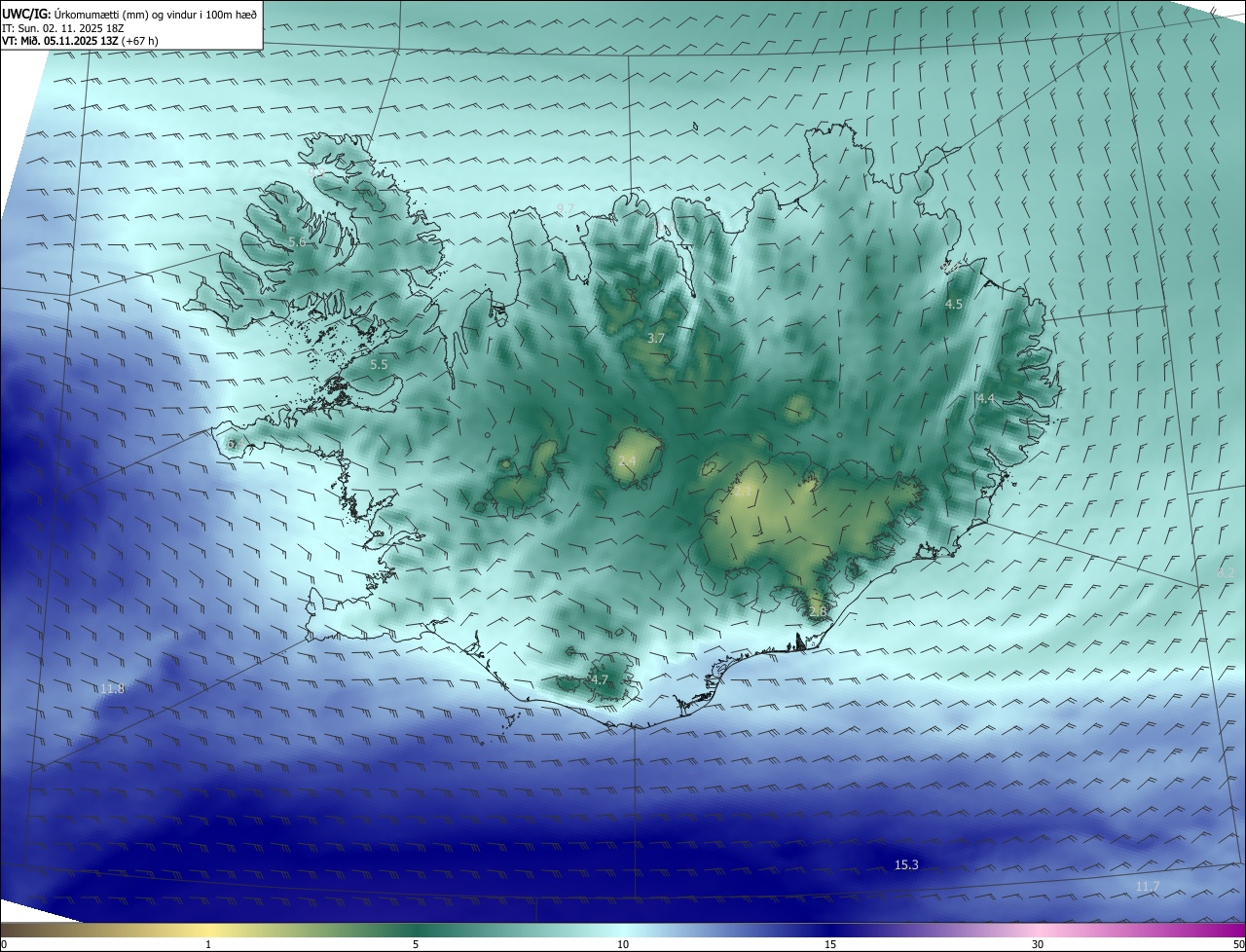Click the color scale tick labeled 5

coord(416,944)
